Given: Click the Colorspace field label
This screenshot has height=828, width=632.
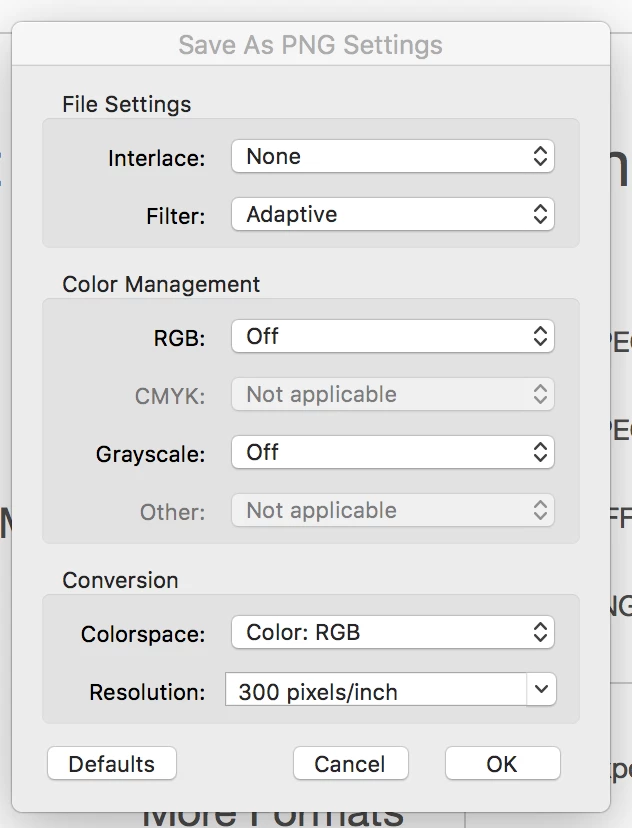Looking at the screenshot, I should (143, 634).
